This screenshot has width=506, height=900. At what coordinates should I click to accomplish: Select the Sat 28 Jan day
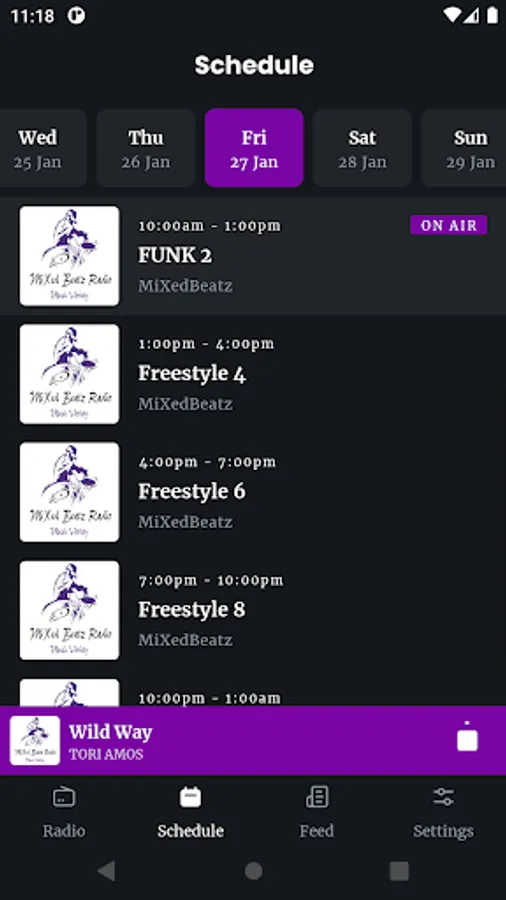coord(363,148)
